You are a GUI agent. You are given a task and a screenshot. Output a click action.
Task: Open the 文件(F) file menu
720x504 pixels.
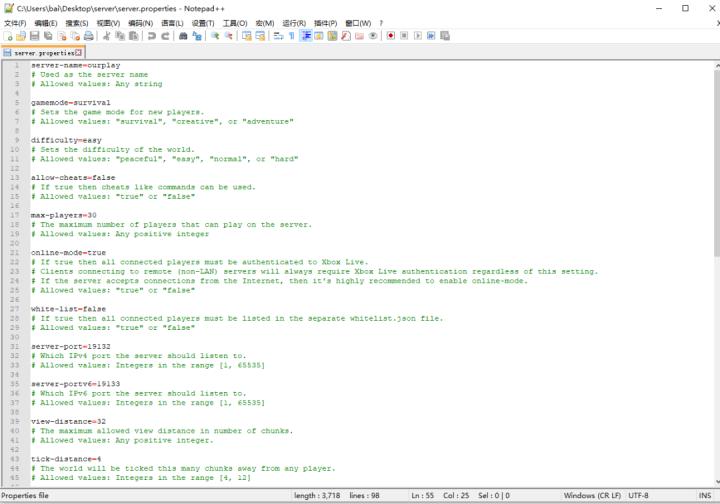15,23
